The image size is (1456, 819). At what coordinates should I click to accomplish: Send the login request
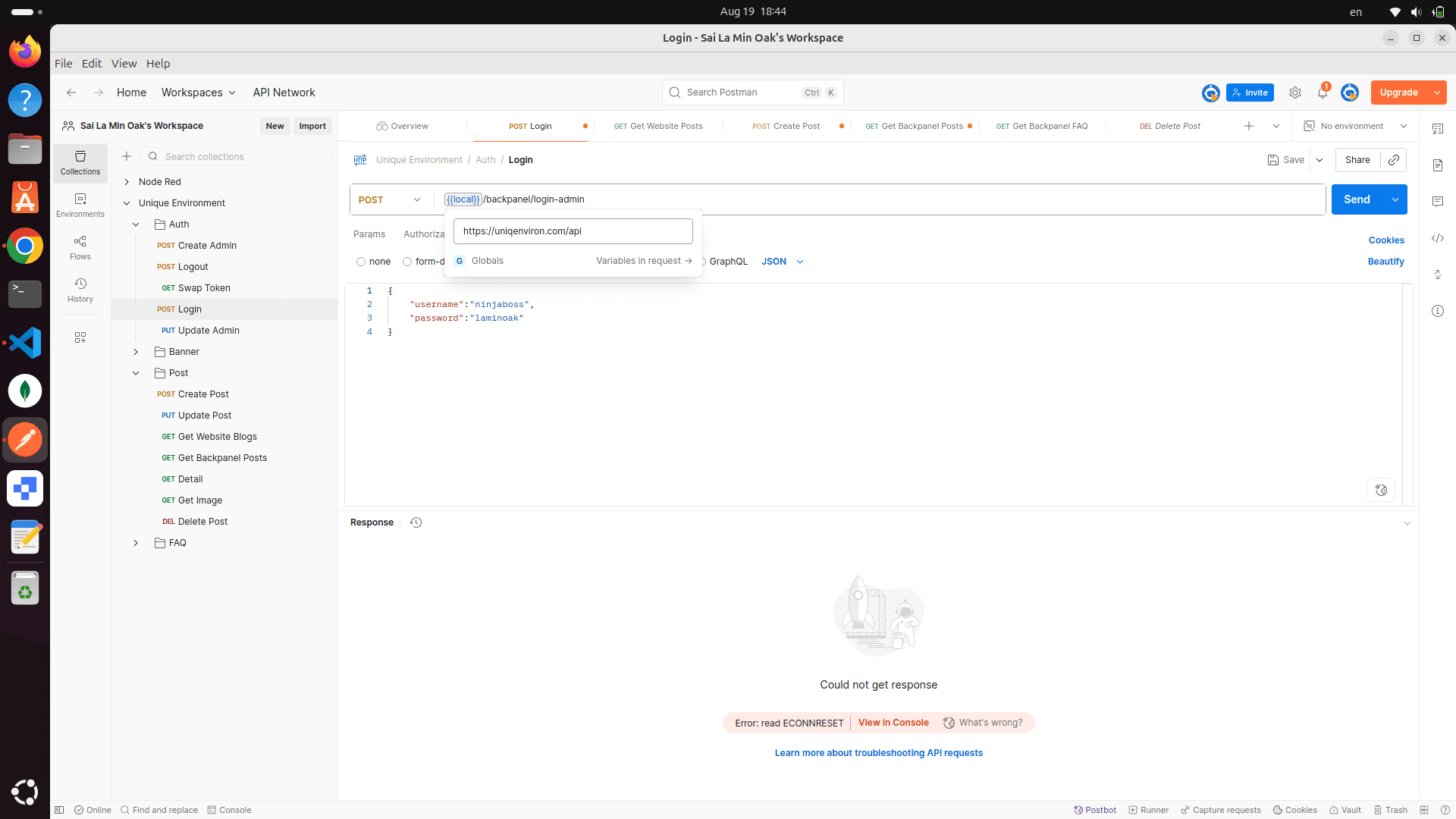coord(1357,199)
